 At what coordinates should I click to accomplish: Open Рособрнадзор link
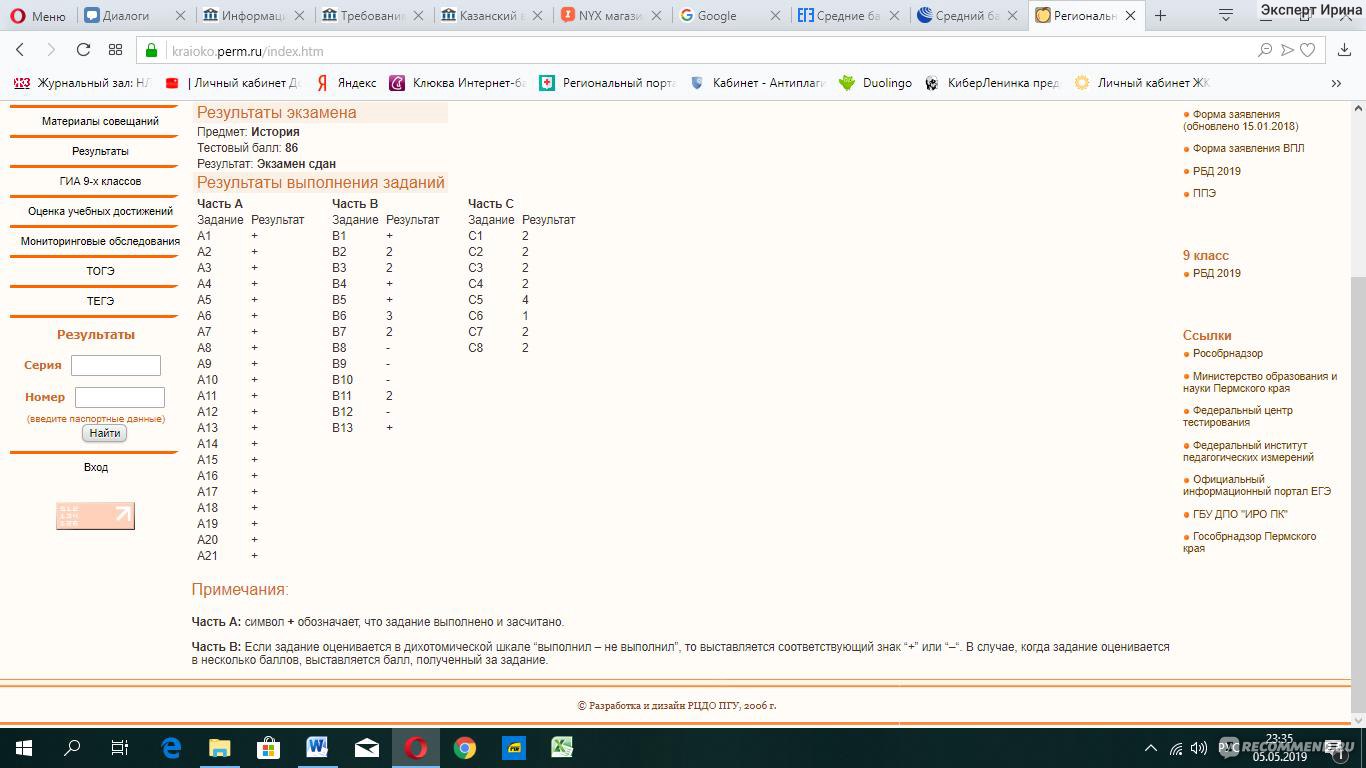(x=1227, y=353)
